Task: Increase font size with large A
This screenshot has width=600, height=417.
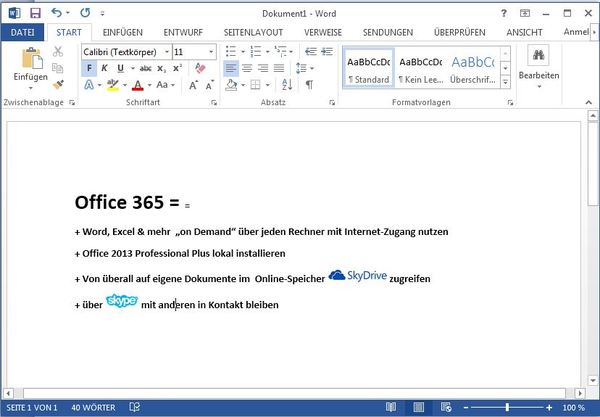Action: pos(194,85)
